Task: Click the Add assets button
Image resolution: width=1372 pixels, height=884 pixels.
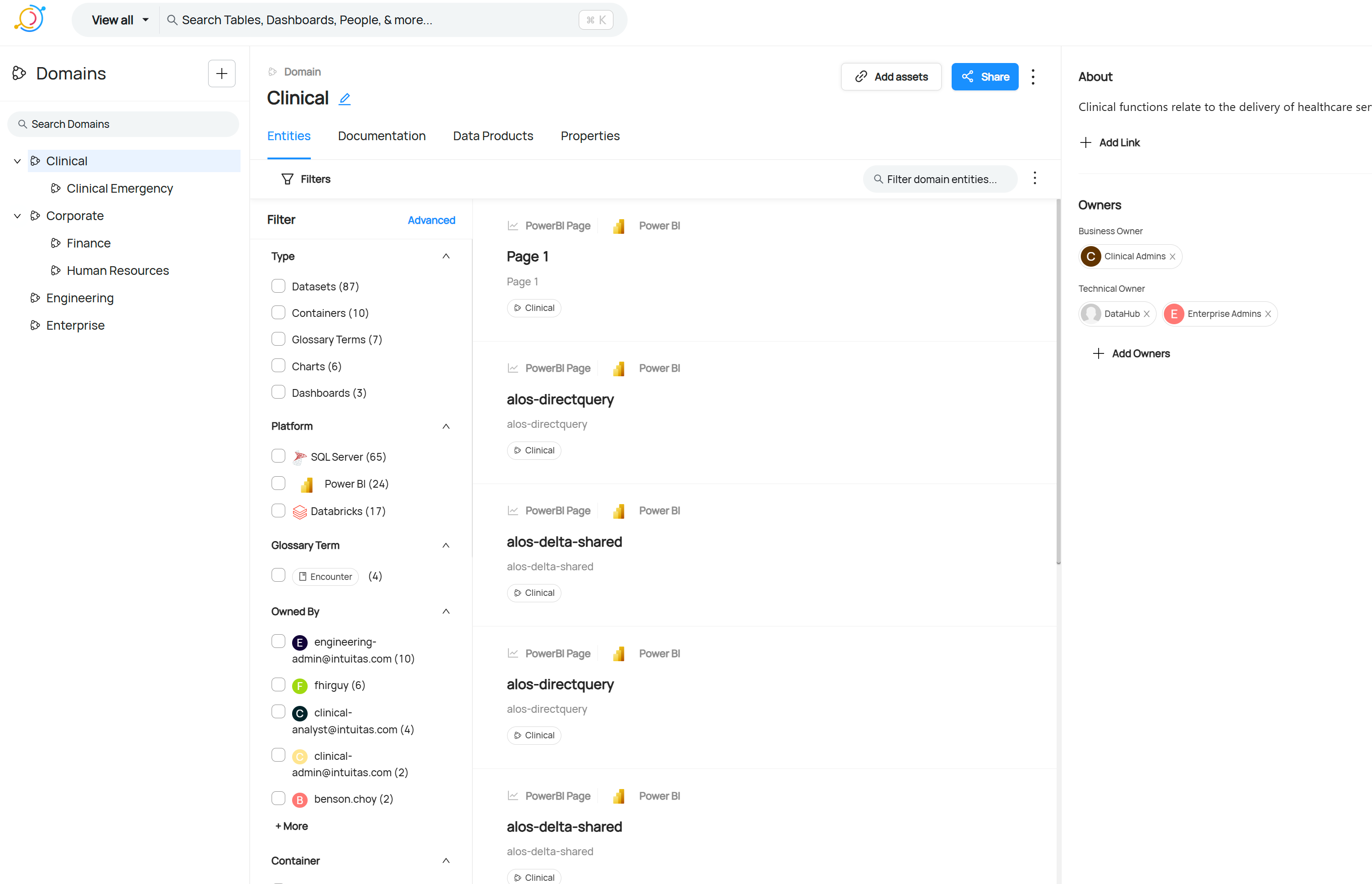Action: [x=891, y=77]
